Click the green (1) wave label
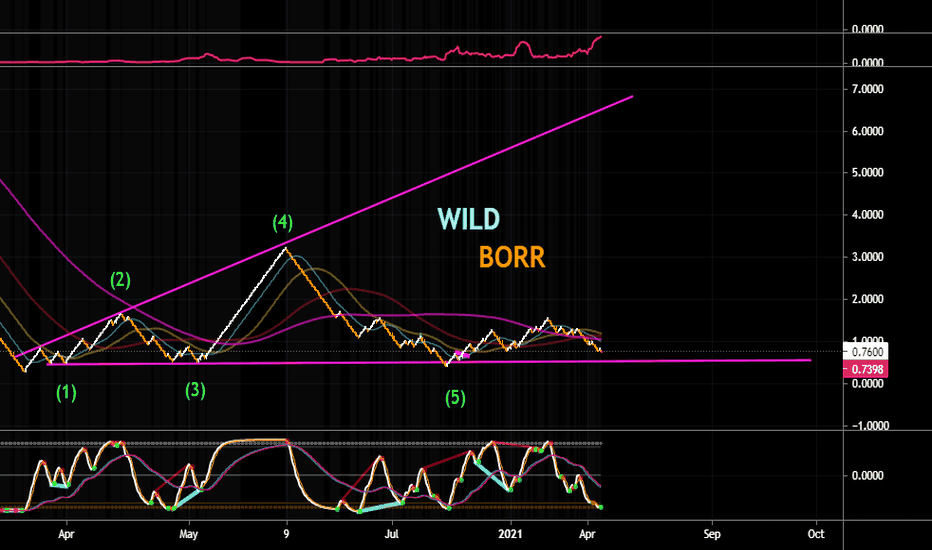The width and height of the screenshot is (932, 550). point(66,393)
